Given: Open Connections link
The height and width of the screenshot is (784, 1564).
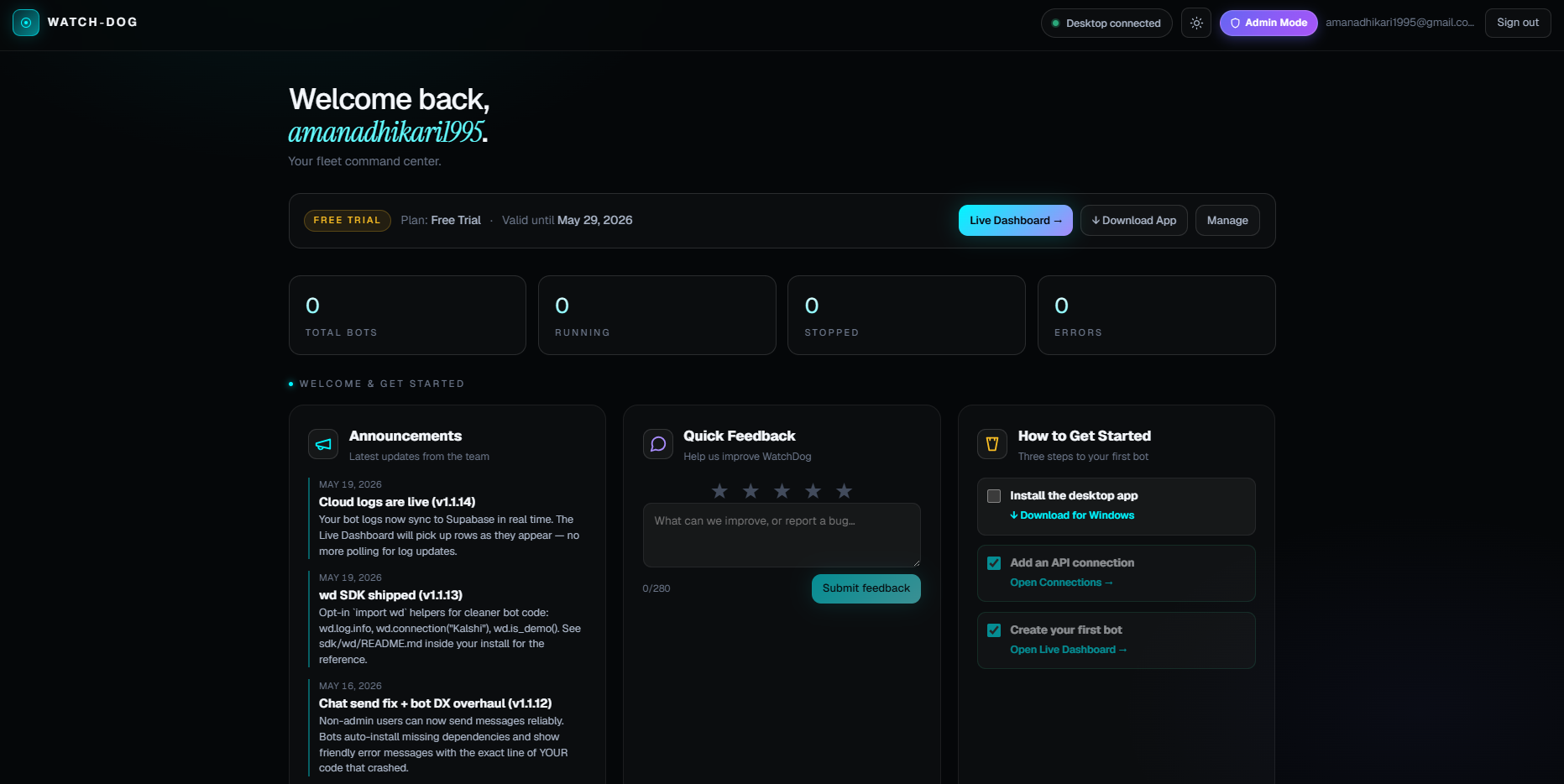Looking at the screenshot, I should point(1061,583).
